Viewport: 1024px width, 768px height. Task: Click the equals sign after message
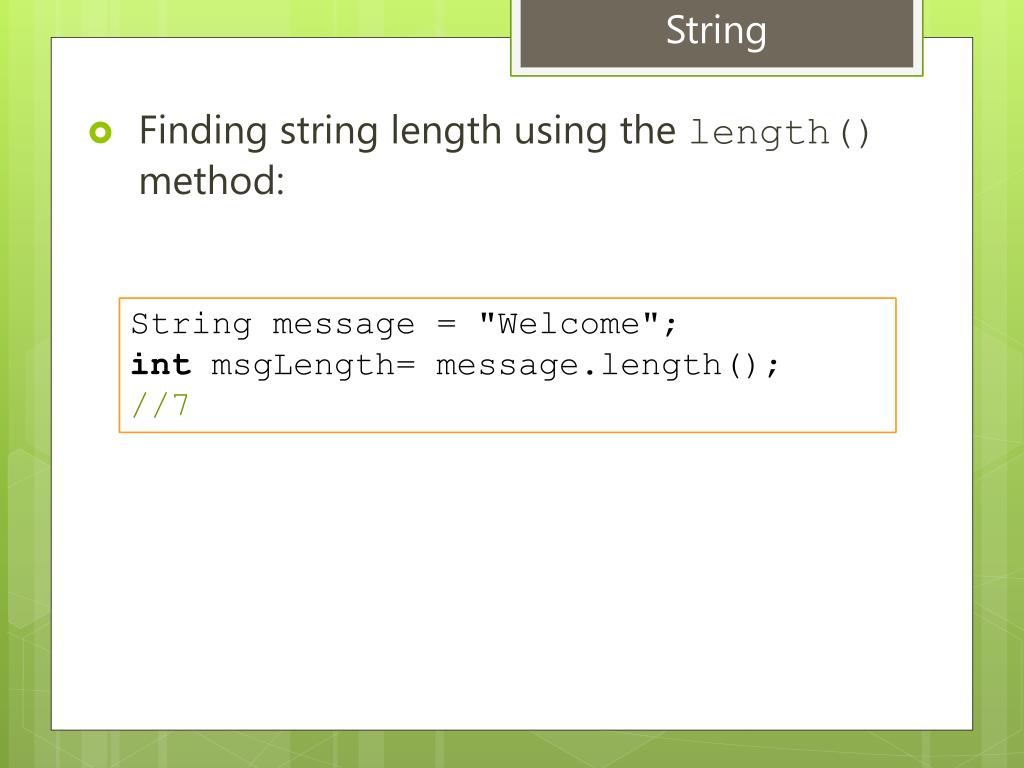pyautogui.click(x=446, y=325)
